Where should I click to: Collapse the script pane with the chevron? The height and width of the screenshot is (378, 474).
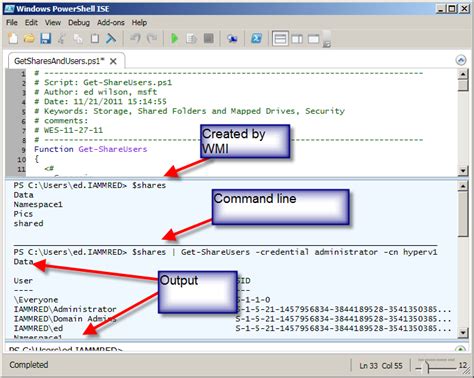[461, 60]
